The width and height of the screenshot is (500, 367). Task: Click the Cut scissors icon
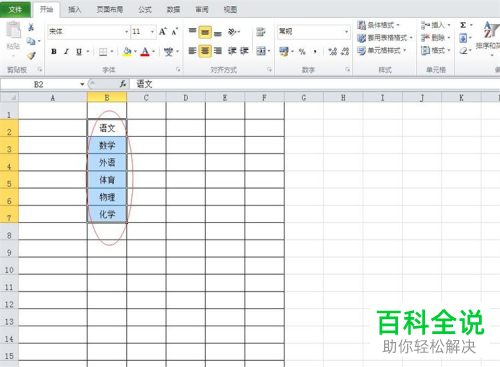(31, 27)
